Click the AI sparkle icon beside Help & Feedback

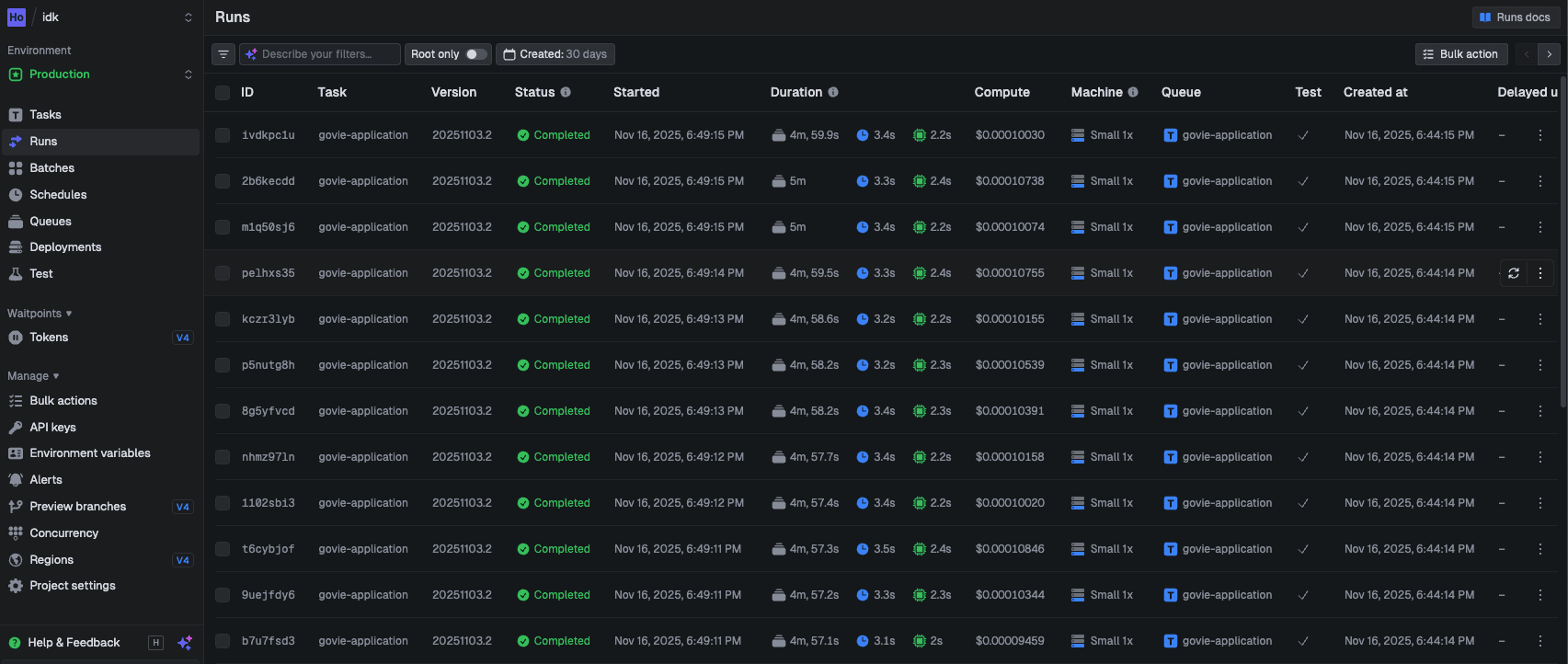[x=185, y=643]
